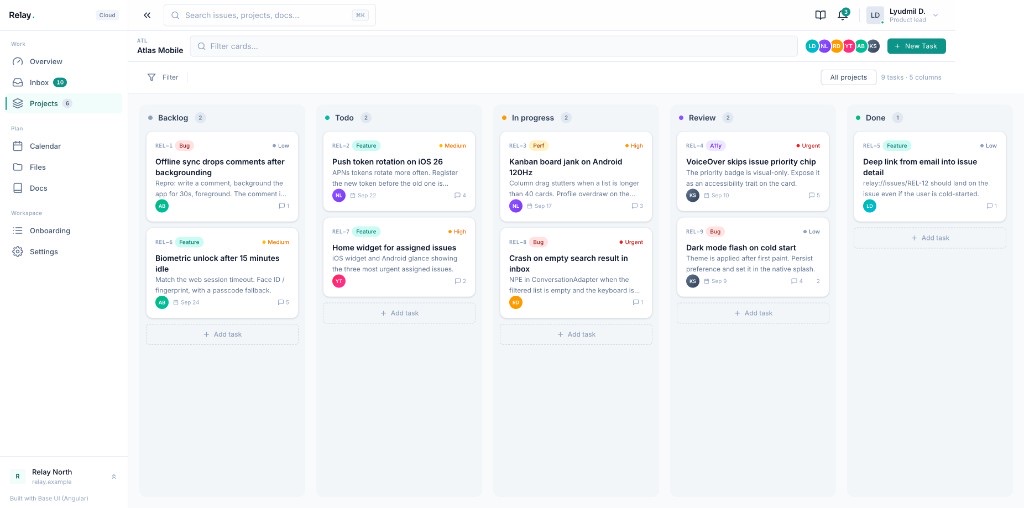Click the A11y tag on VoiceOver skips card

[716, 146]
